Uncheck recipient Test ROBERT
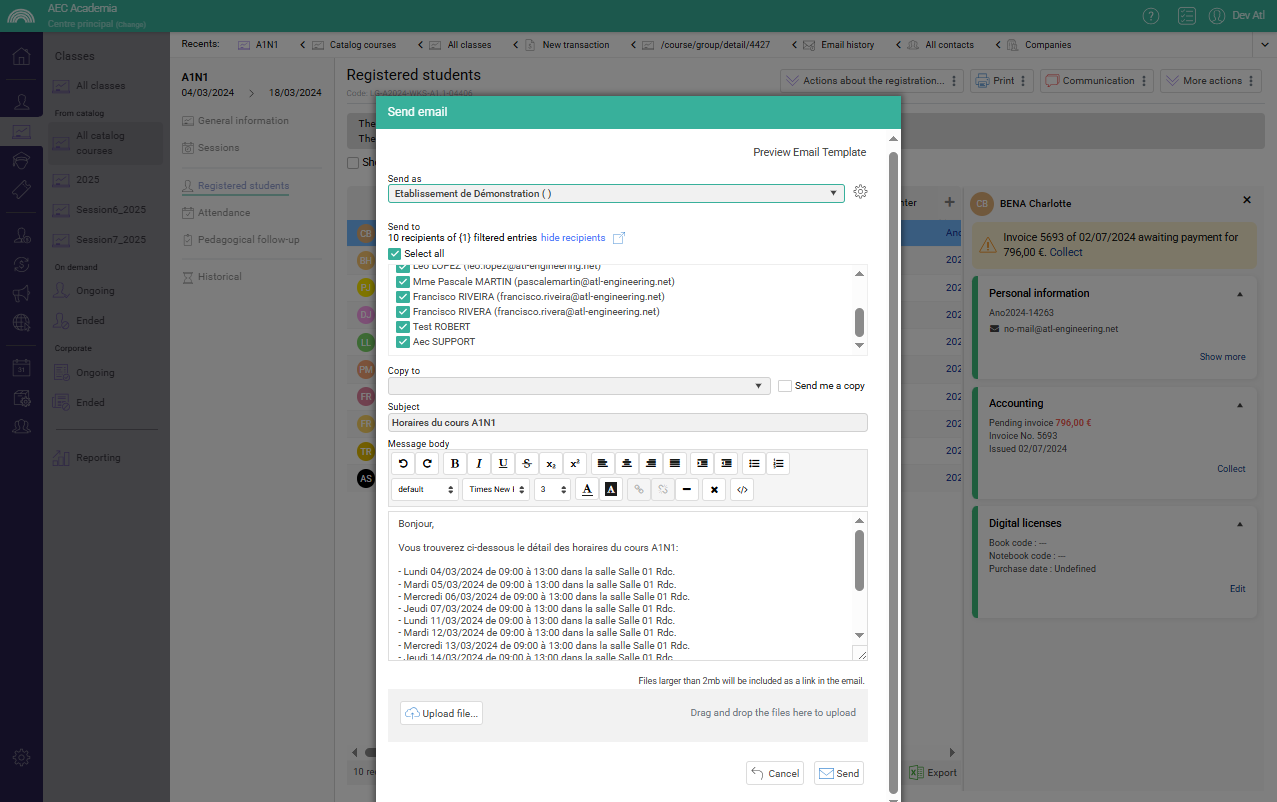The height and width of the screenshot is (802, 1277). pyautogui.click(x=403, y=327)
